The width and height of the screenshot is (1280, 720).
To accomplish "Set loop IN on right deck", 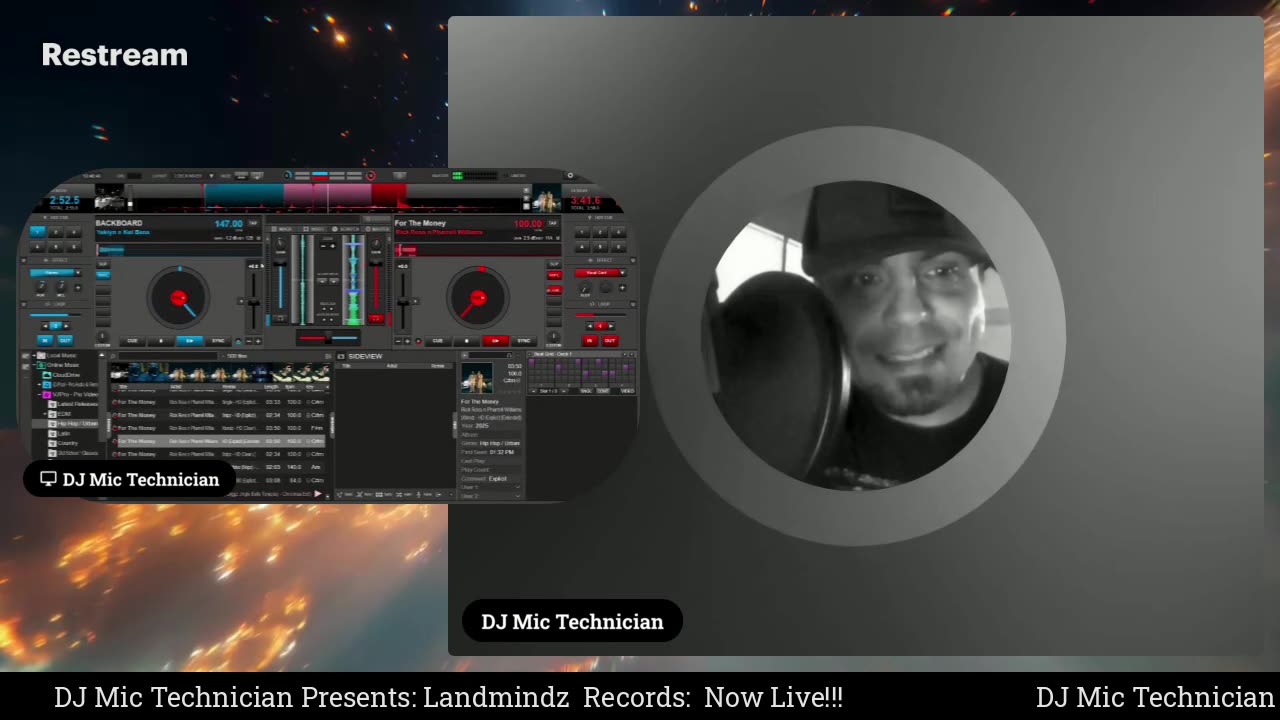I will click(x=589, y=341).
